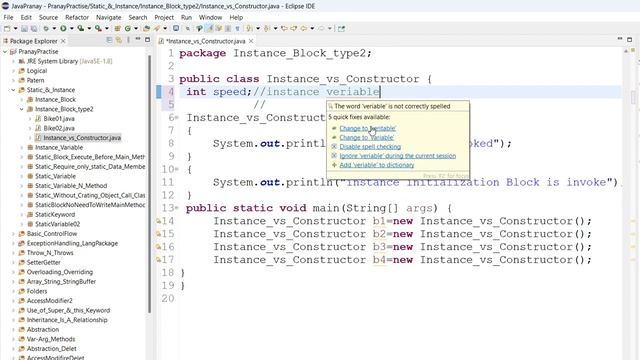This screenshot has width=640, height=360.
Task: Click the Search flashlight toolbar icon
Action: [157, 29]
